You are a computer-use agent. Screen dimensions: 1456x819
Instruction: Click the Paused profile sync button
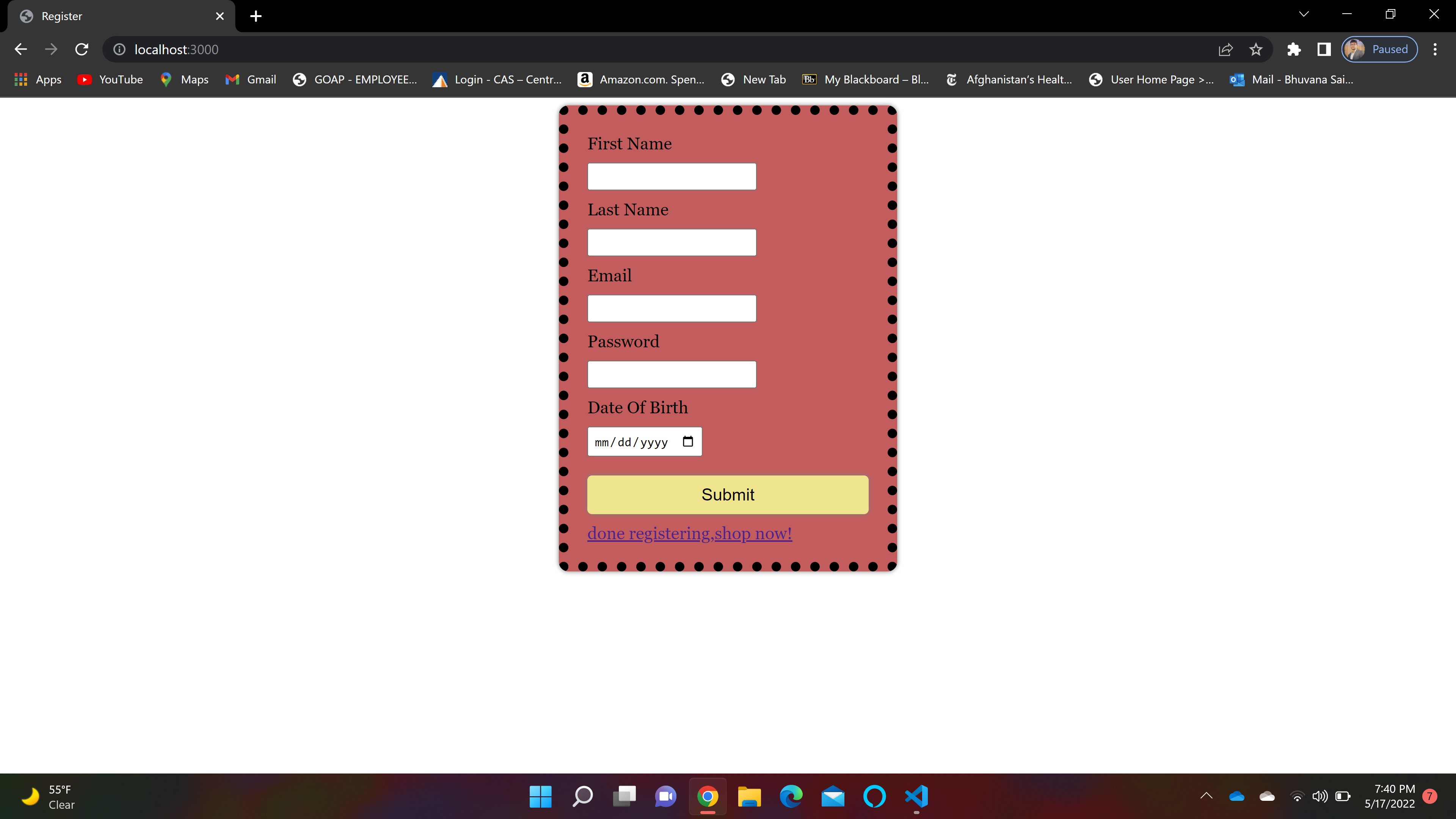(1380, 49)
